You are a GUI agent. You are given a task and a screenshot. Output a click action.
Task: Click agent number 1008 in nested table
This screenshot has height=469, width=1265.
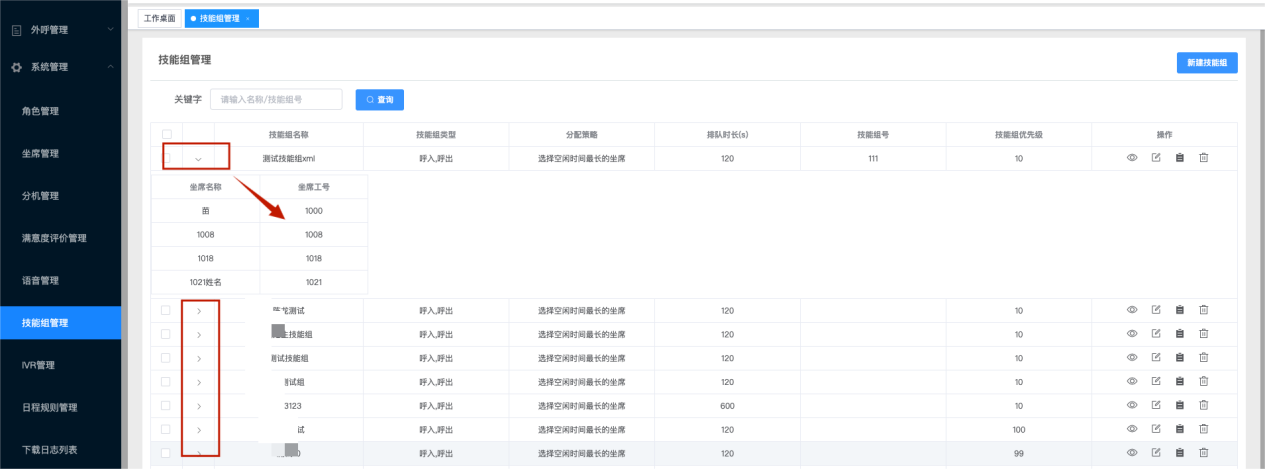pos(314,234)
